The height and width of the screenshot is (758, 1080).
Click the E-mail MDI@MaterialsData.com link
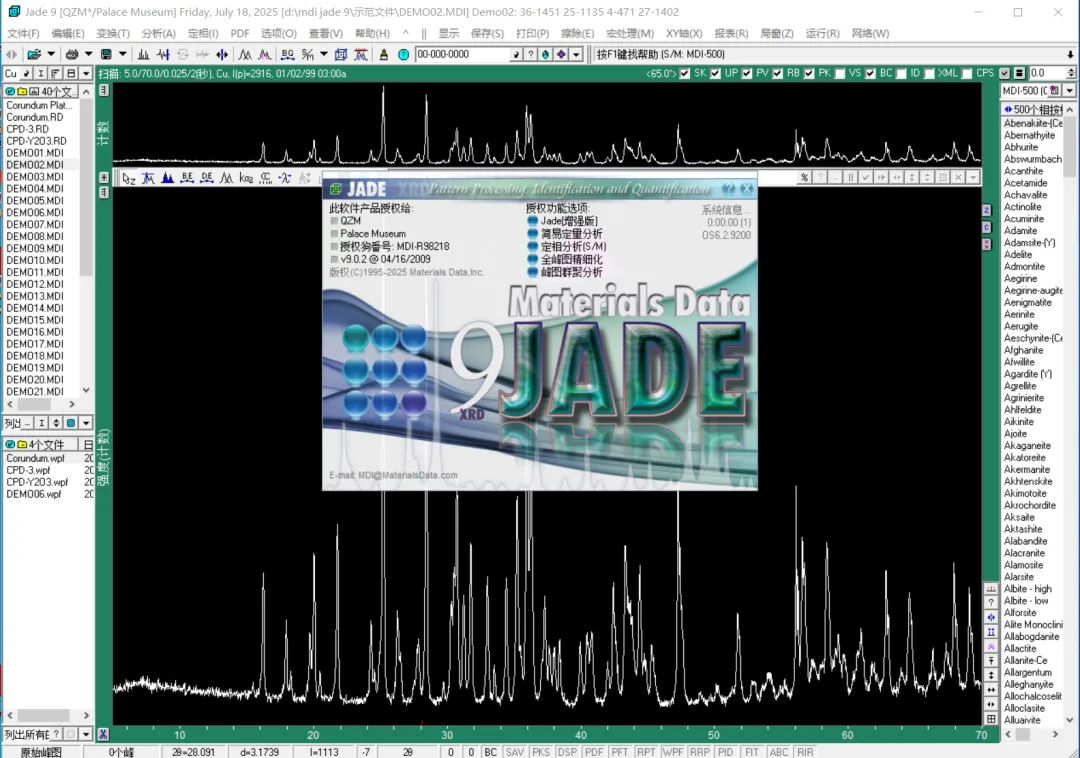click(x=393, y=475)
